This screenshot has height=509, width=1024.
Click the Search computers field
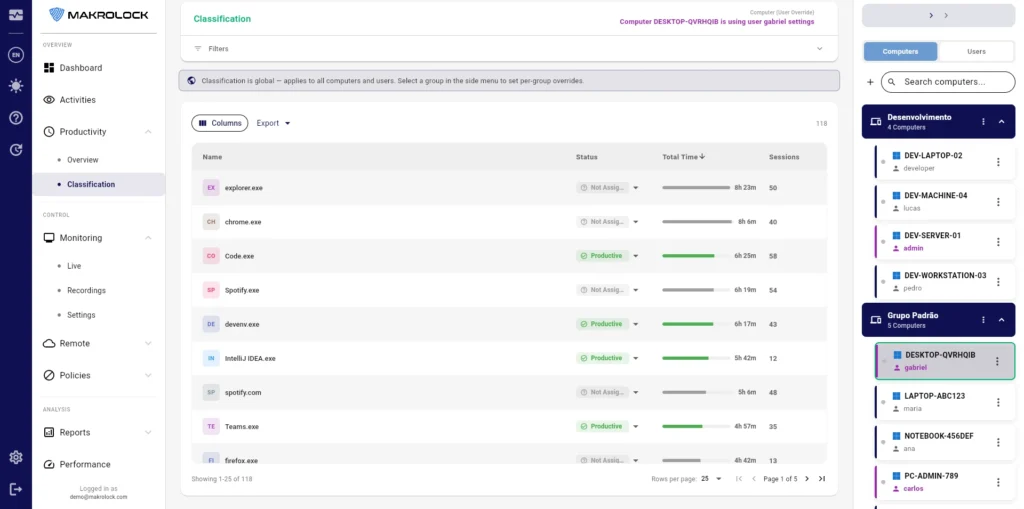tap(948, 82)
